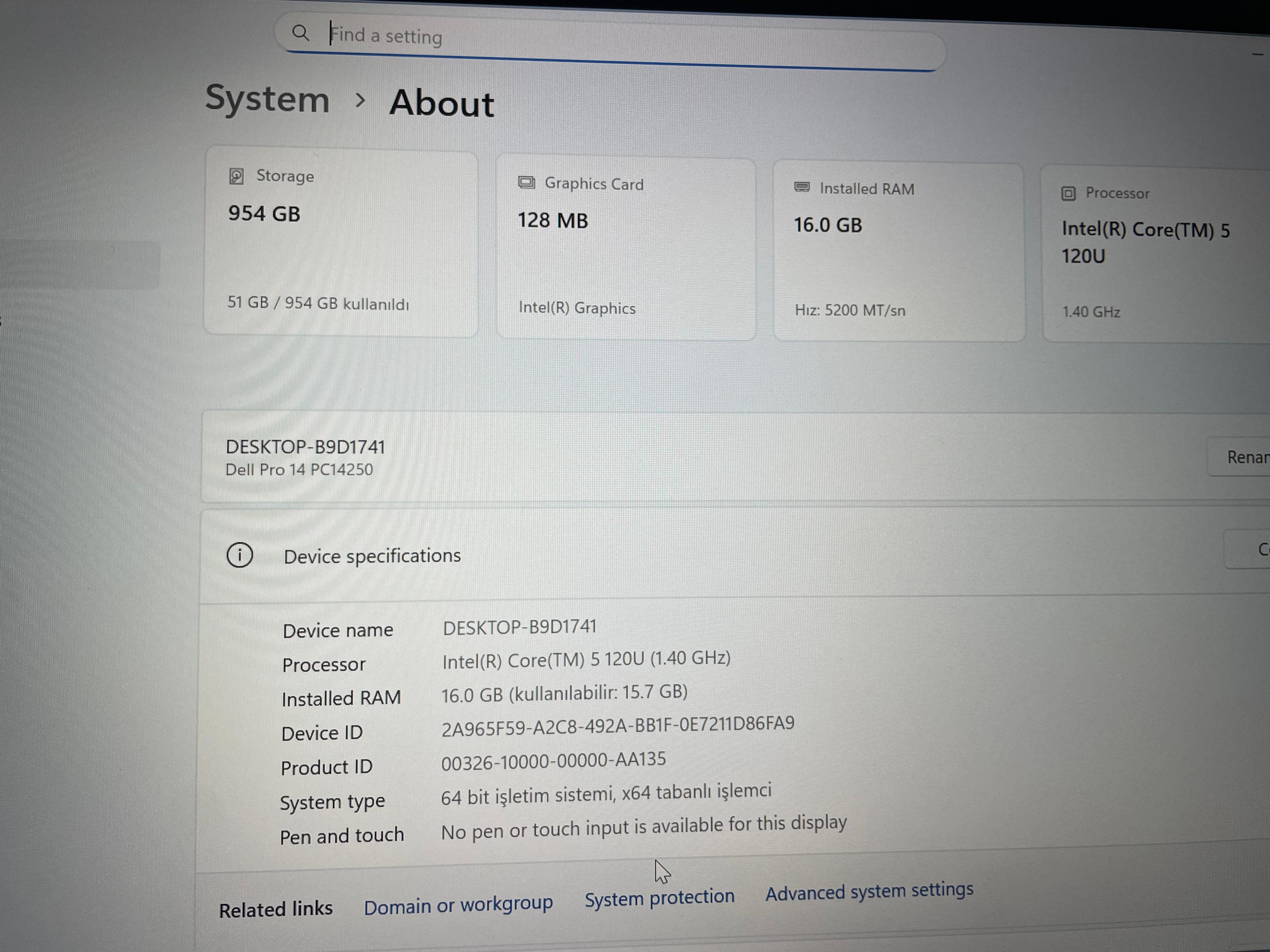
Task: Go back to System breadcrumb
Action: pos(267,99)
